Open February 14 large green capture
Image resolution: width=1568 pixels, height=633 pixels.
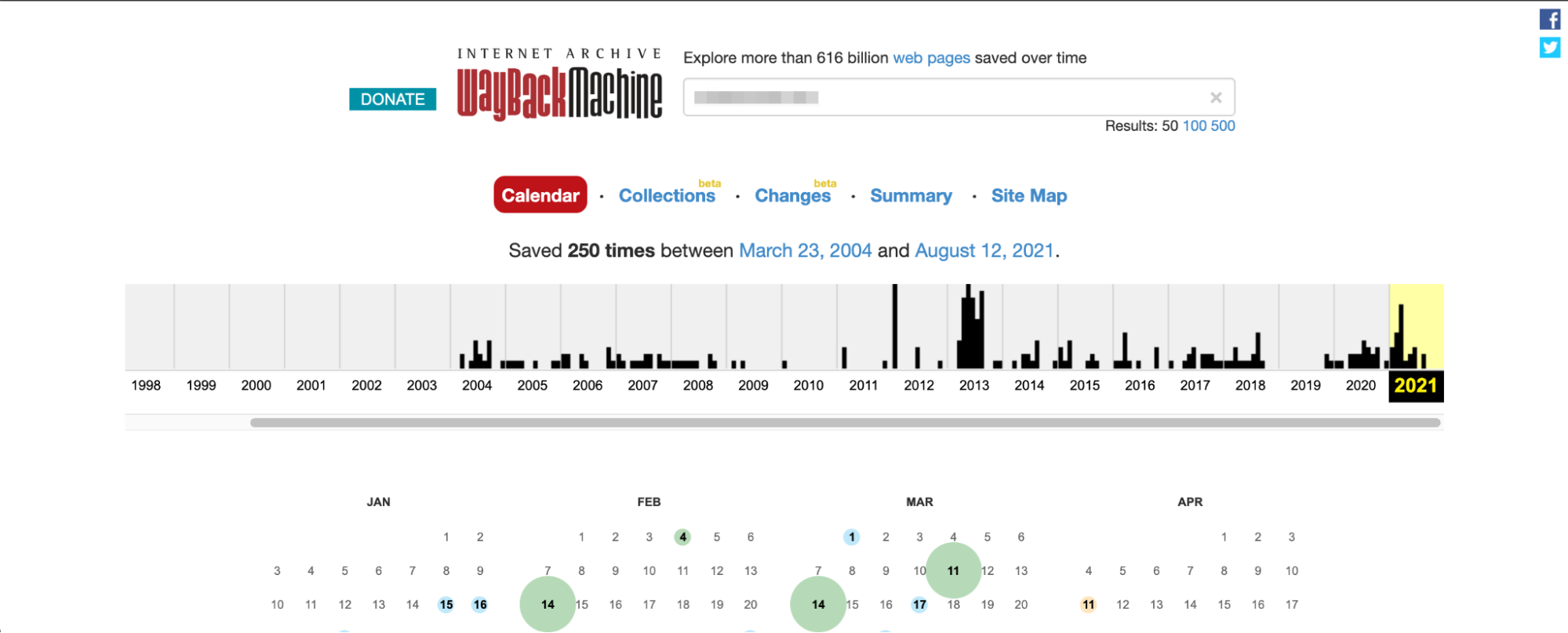coord(548,605)
